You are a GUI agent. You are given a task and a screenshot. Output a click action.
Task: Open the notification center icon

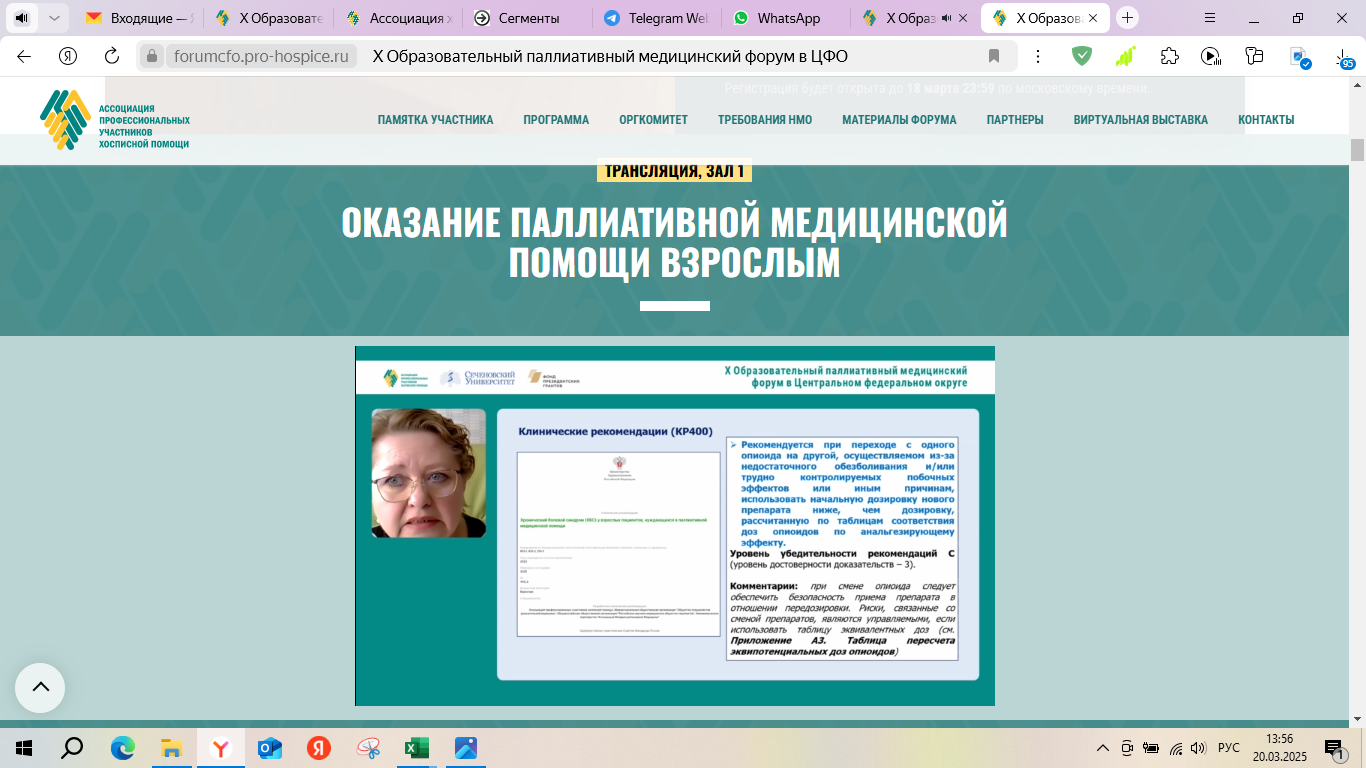(1334, 747)
